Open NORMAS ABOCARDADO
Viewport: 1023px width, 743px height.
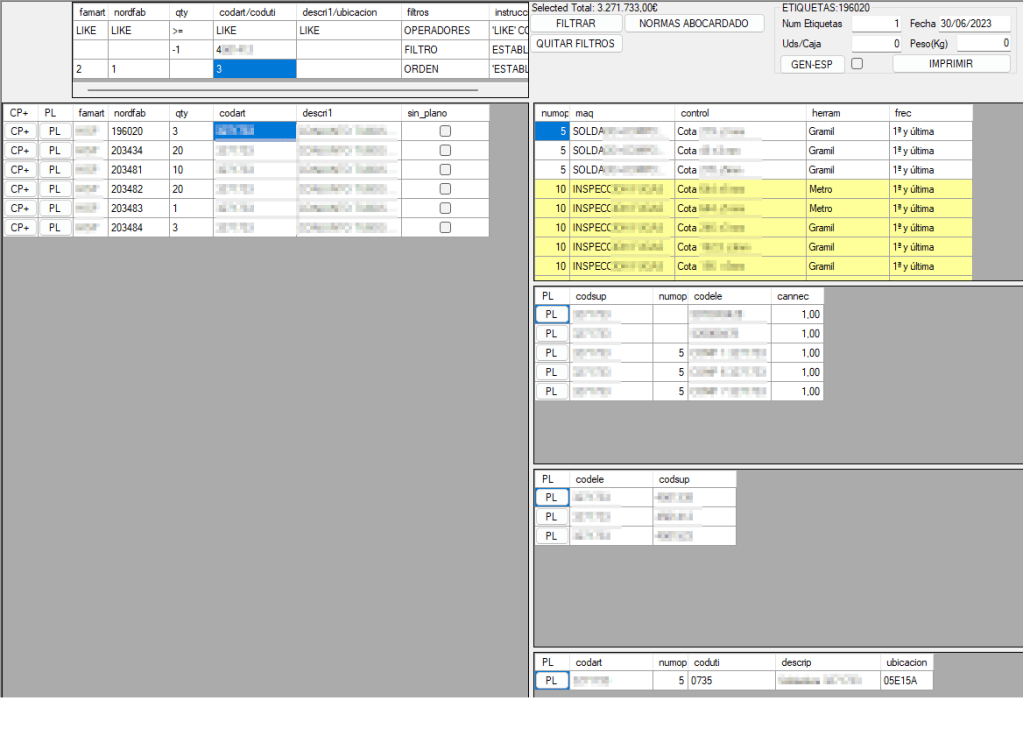[693, 23]
